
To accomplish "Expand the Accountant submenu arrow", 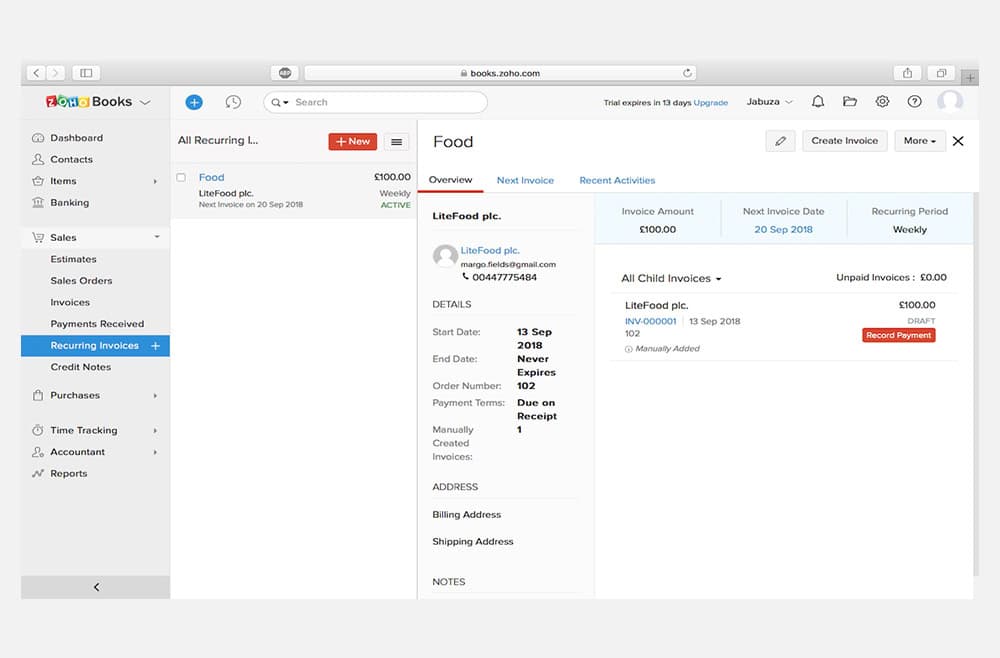I will [155, 453].
